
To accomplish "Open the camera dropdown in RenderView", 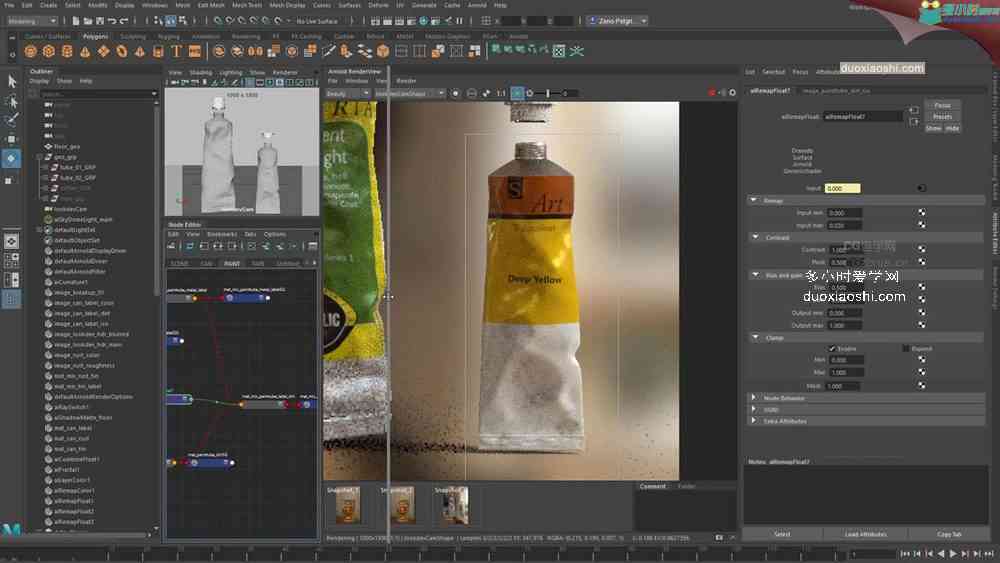I will (x=409, y=94).
